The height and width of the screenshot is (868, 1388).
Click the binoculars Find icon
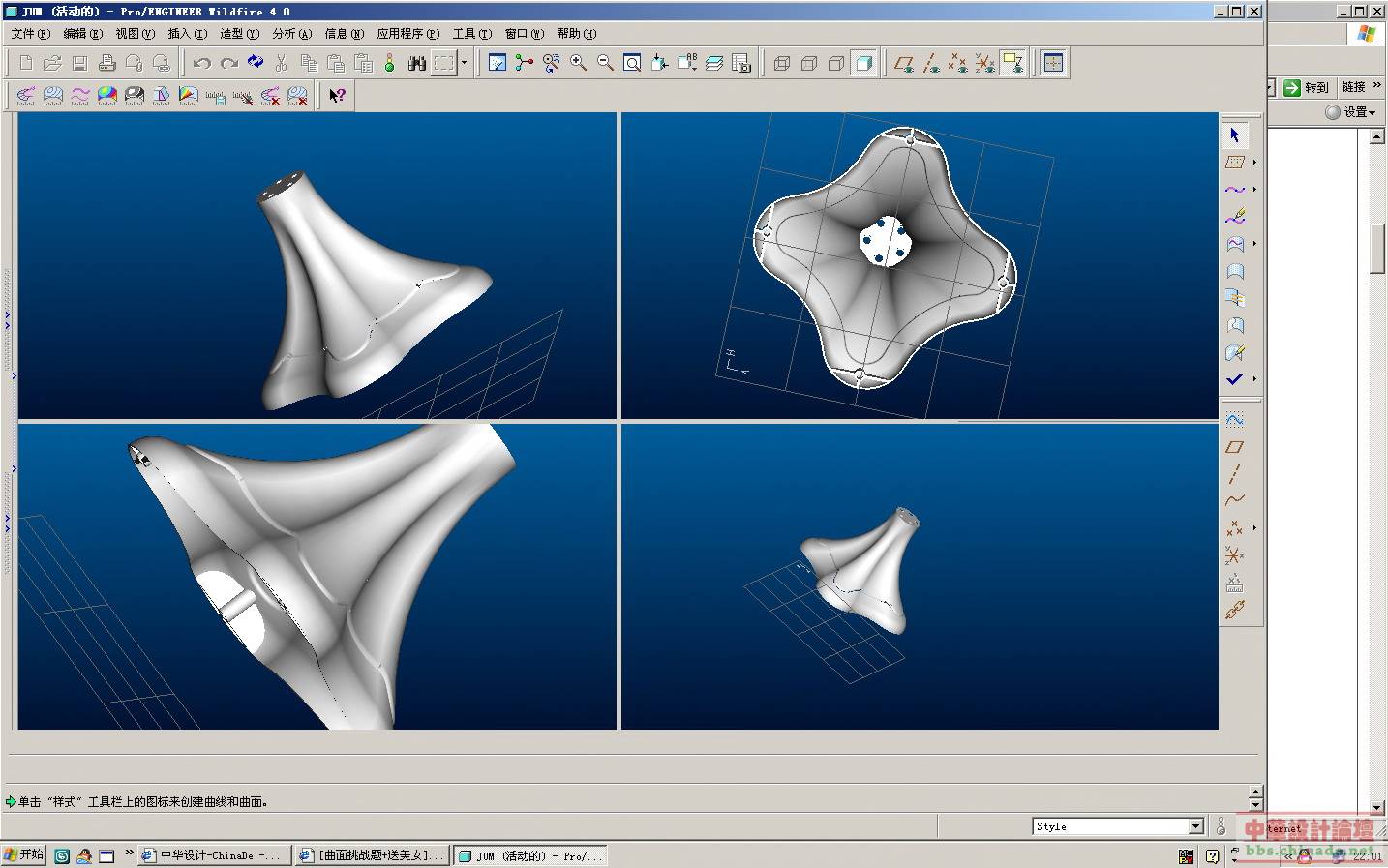(x=416, y=63)
